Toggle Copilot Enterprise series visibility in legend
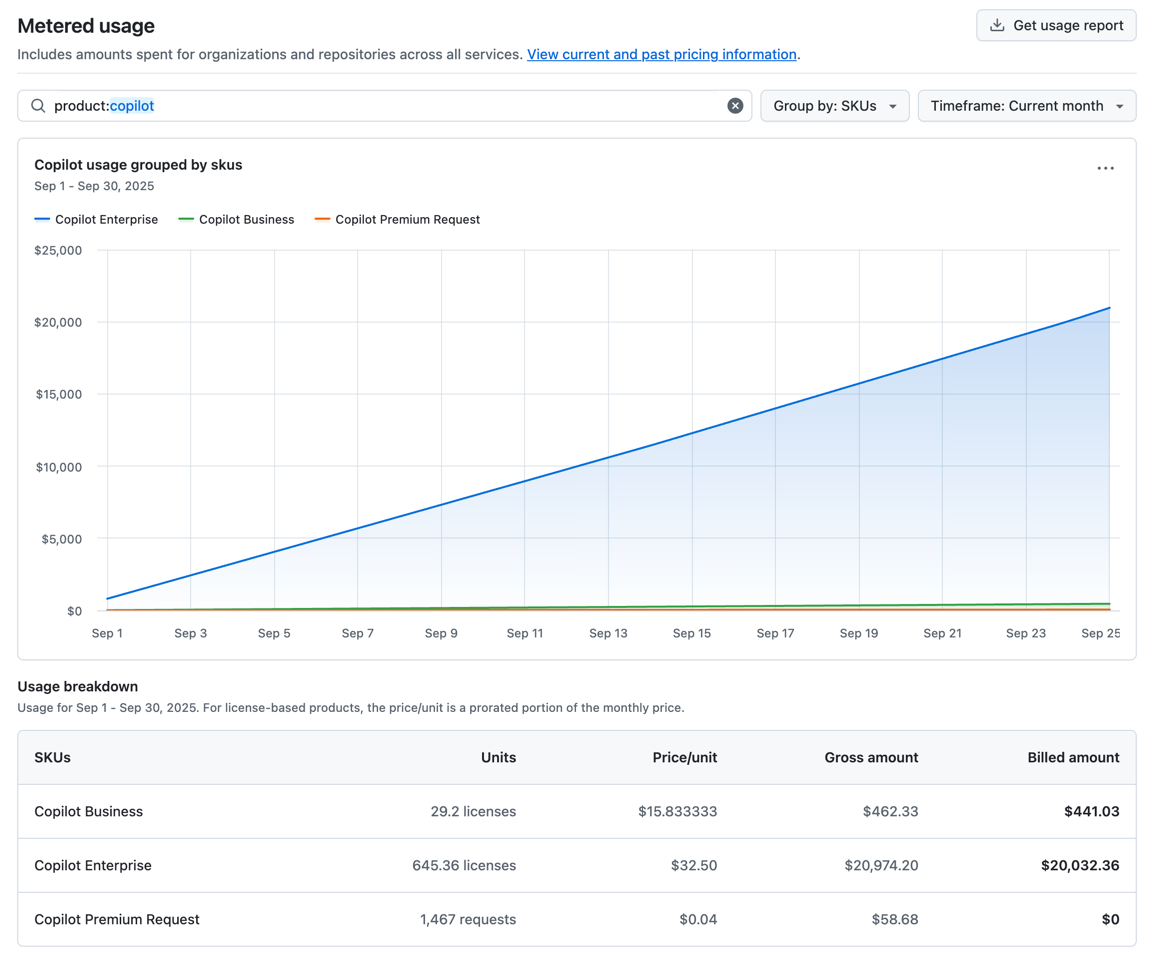Image resolution: width=1152 pixels, height=974 pixels. 96,219
